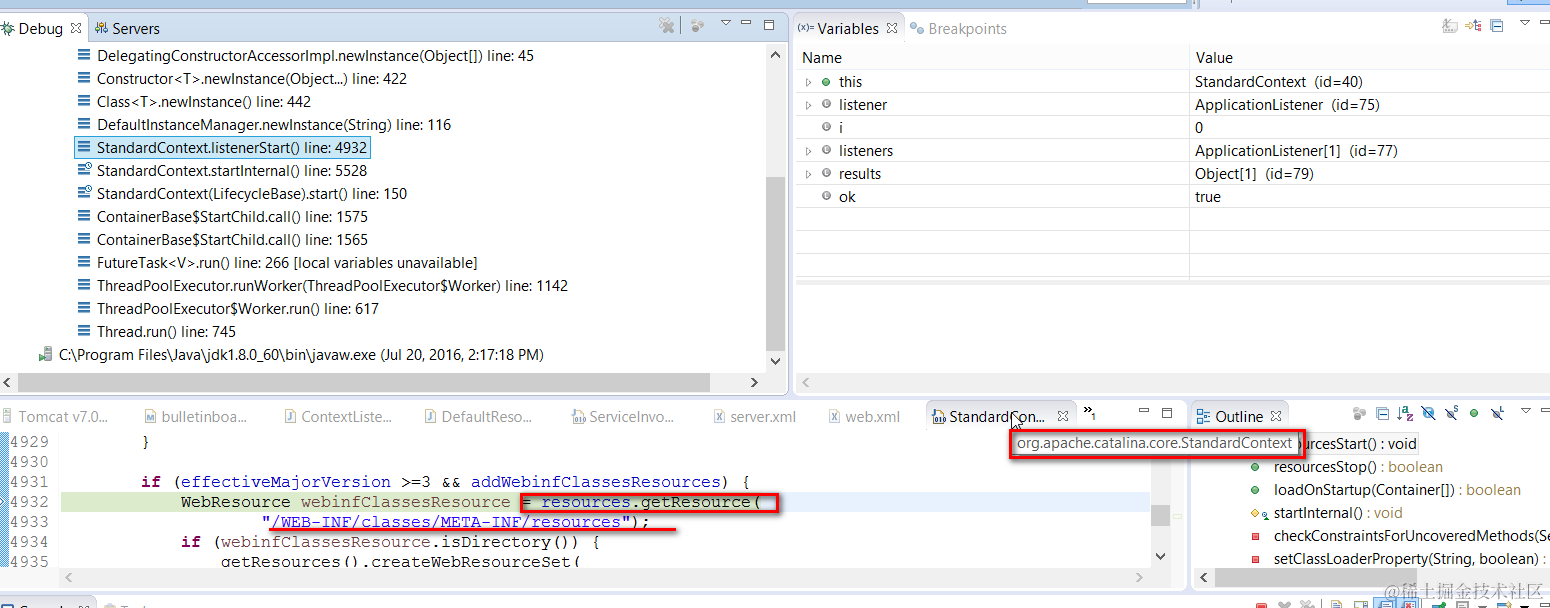Click line number 4931 in editor gutter
This screenshot has height=608, width=1550.
29,482
